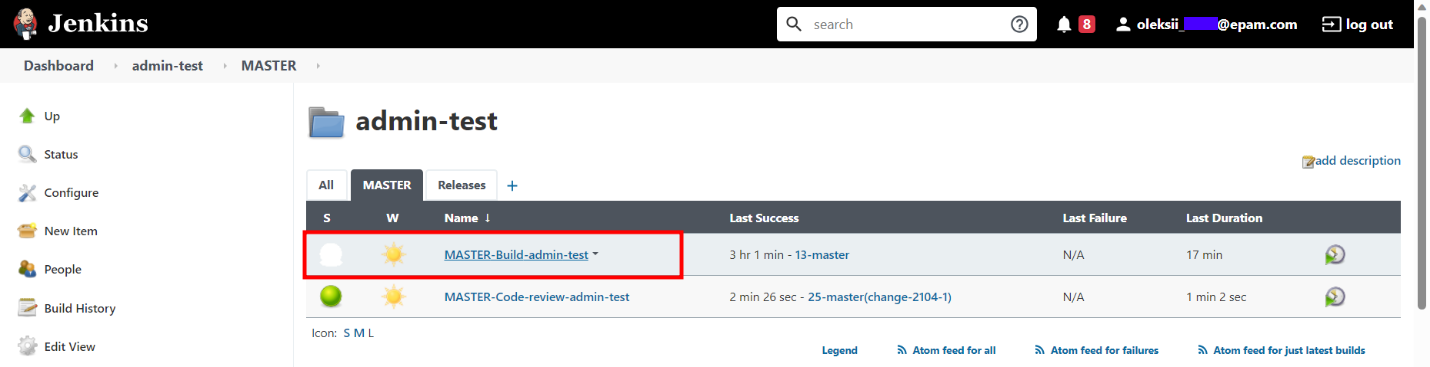Image resolution: width=1430 pixels, height=367 pixels.
Task: Open the search help question-mark icon
Action: coord(1019,24)
